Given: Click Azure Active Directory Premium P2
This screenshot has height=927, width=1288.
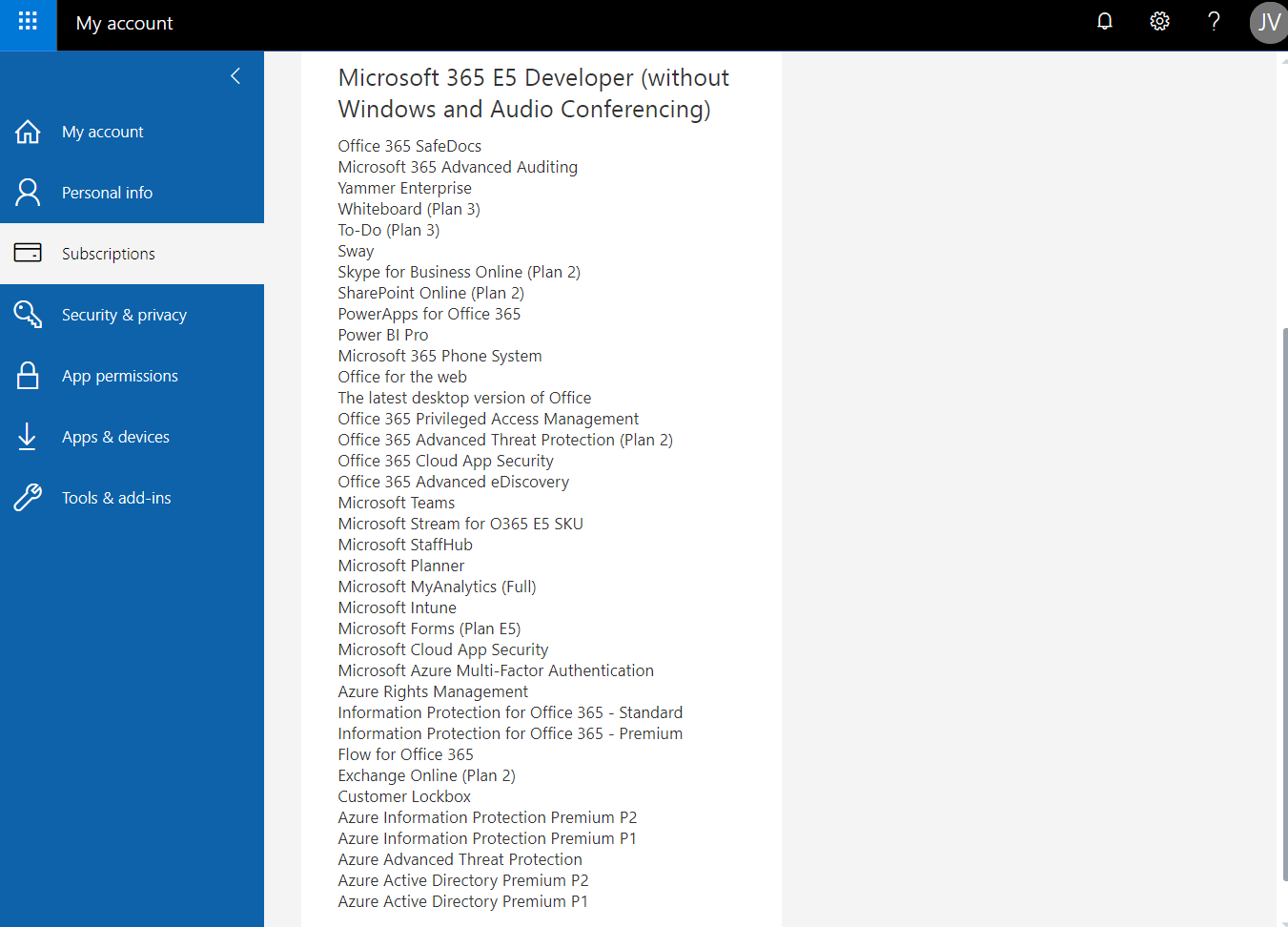Looking at the screenshot, I should click(x=463, y=880).
